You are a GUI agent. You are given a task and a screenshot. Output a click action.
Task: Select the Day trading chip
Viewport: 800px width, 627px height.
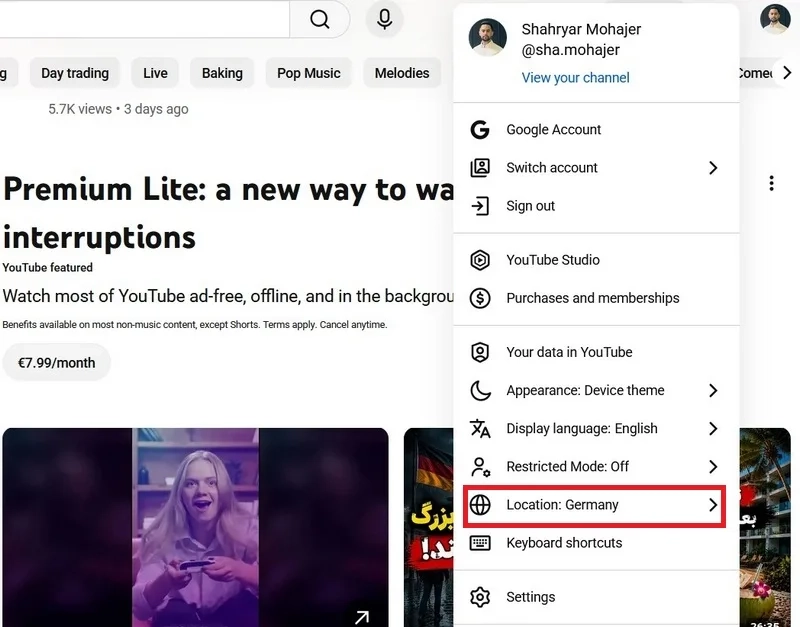click(75, 73)
